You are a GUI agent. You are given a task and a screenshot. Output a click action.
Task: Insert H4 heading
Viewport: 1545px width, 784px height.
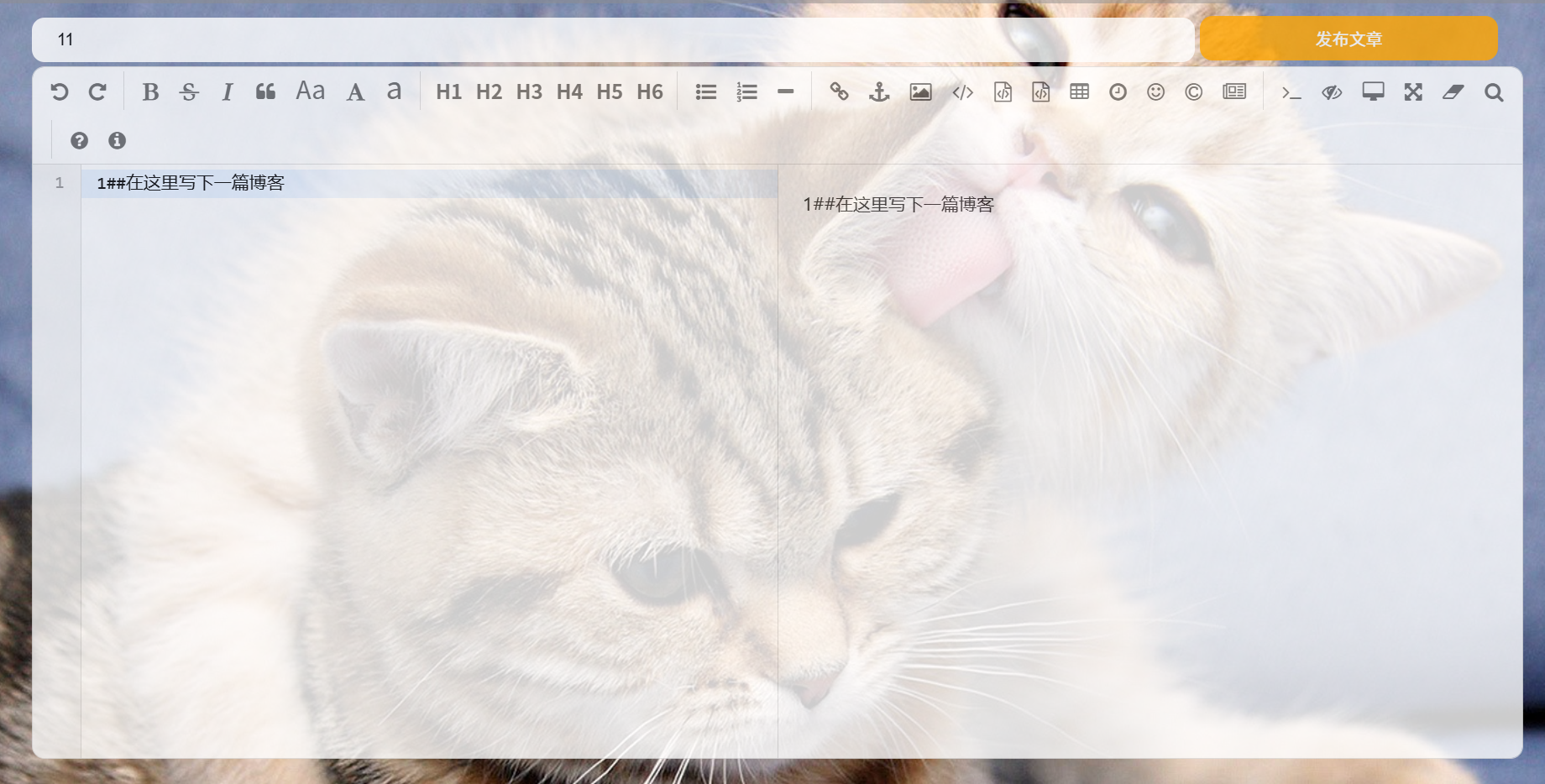569,91
